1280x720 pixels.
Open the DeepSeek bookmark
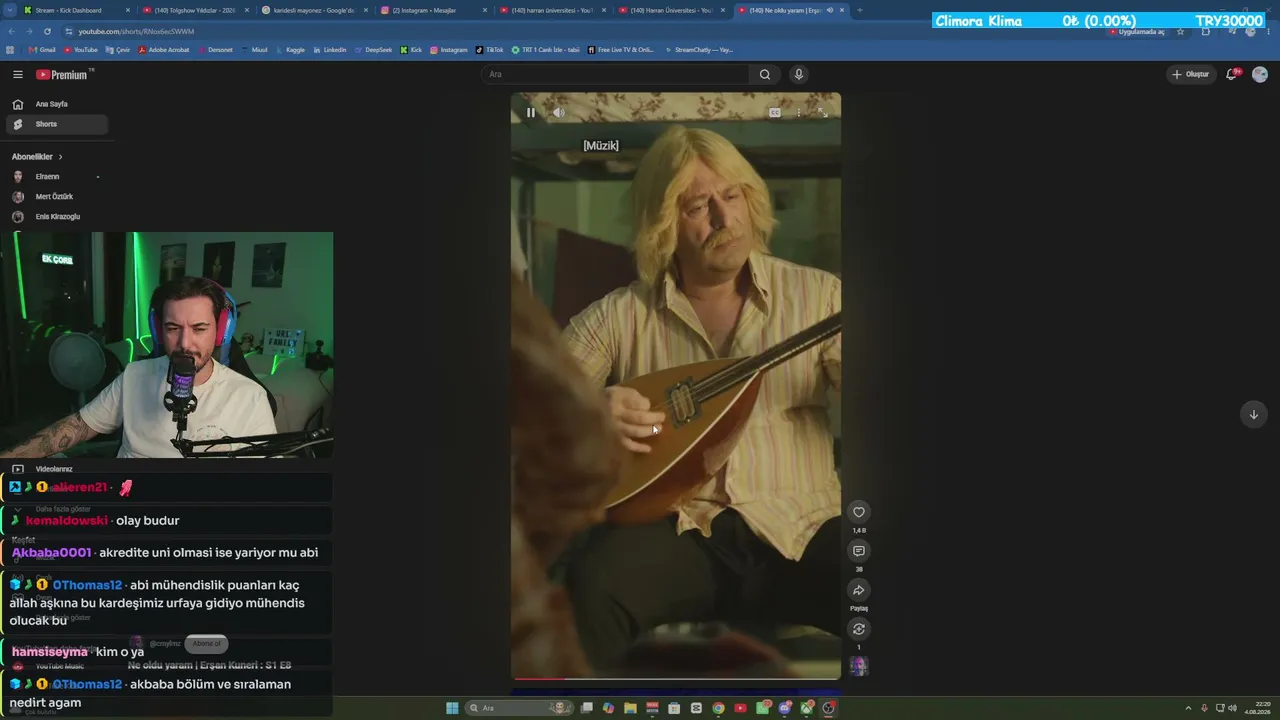(x=374, y=49)
